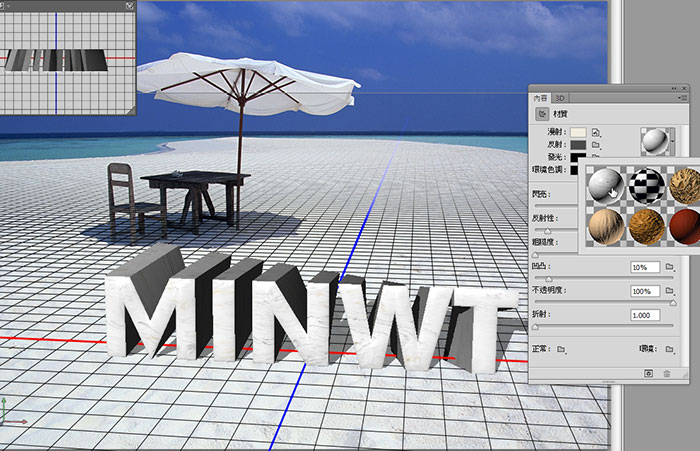Delete material using the trash icon
700x451 pixels.
(x=667, y=372)
